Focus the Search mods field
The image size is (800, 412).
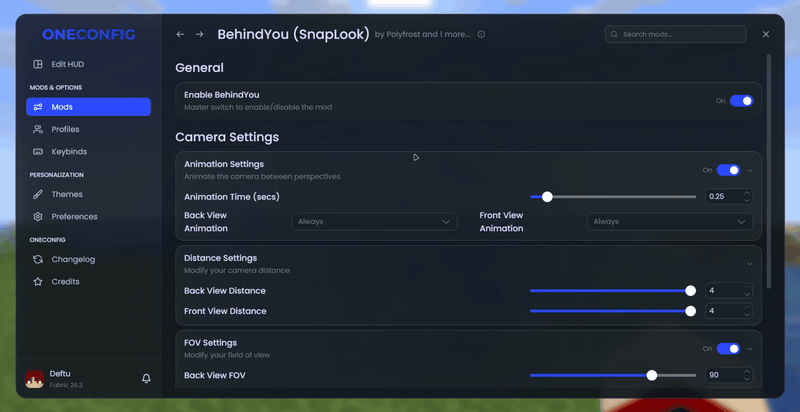pyautogui.click(x=676, y=35)
